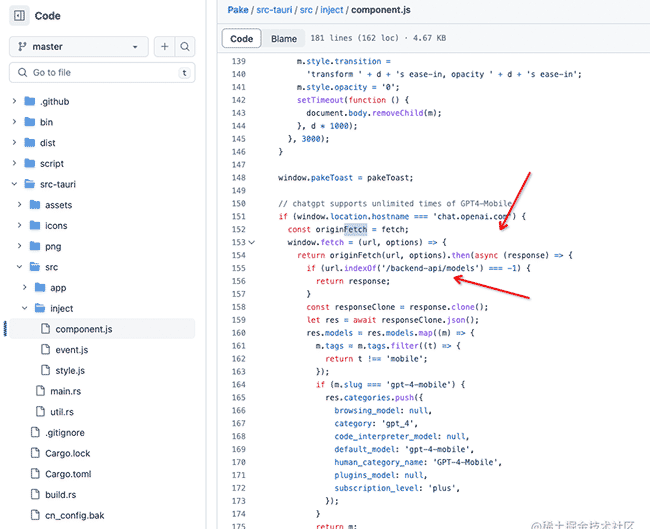Click the cn_config.bak file icon
The width and height of the screenshot is (650, 529).
[x=35, y=515]
